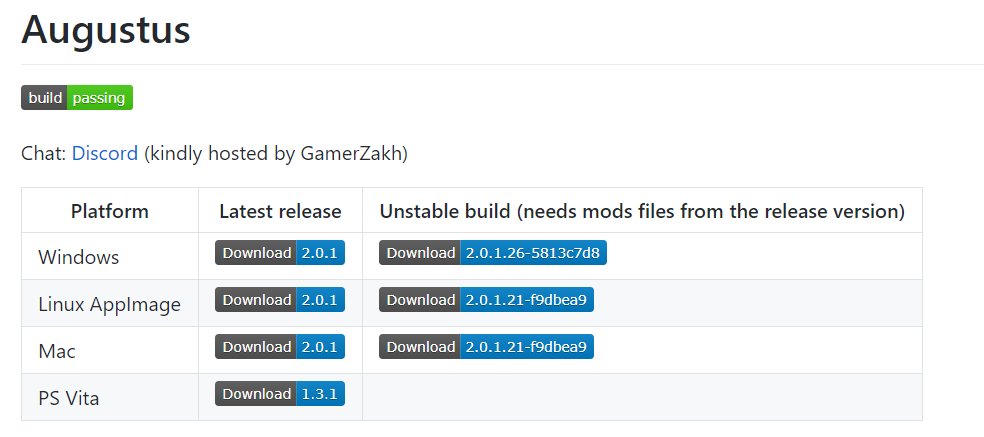This screenshot has height=437, width=984.
Task: Select the PS Vita platform cell
Action: [x=69, y=398]
